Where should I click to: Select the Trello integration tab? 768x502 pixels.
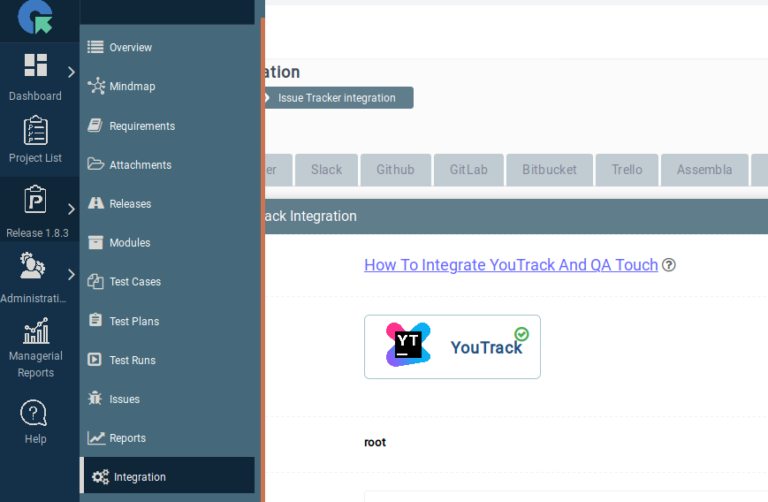pos(627,170)
